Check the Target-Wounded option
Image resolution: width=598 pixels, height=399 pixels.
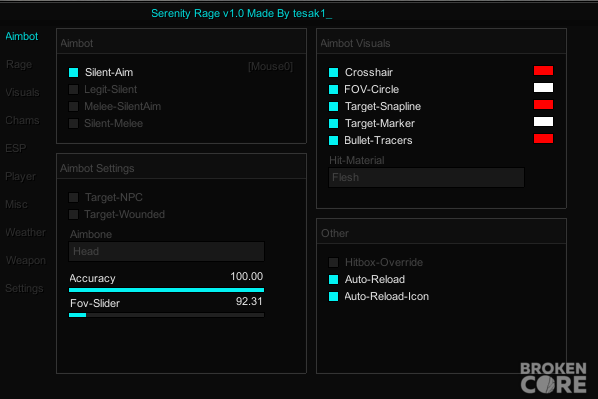(74, 214)
